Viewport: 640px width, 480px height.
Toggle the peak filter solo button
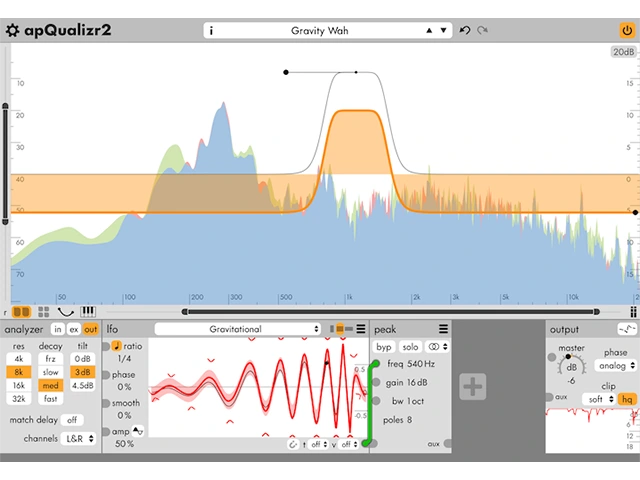point(410,347)
